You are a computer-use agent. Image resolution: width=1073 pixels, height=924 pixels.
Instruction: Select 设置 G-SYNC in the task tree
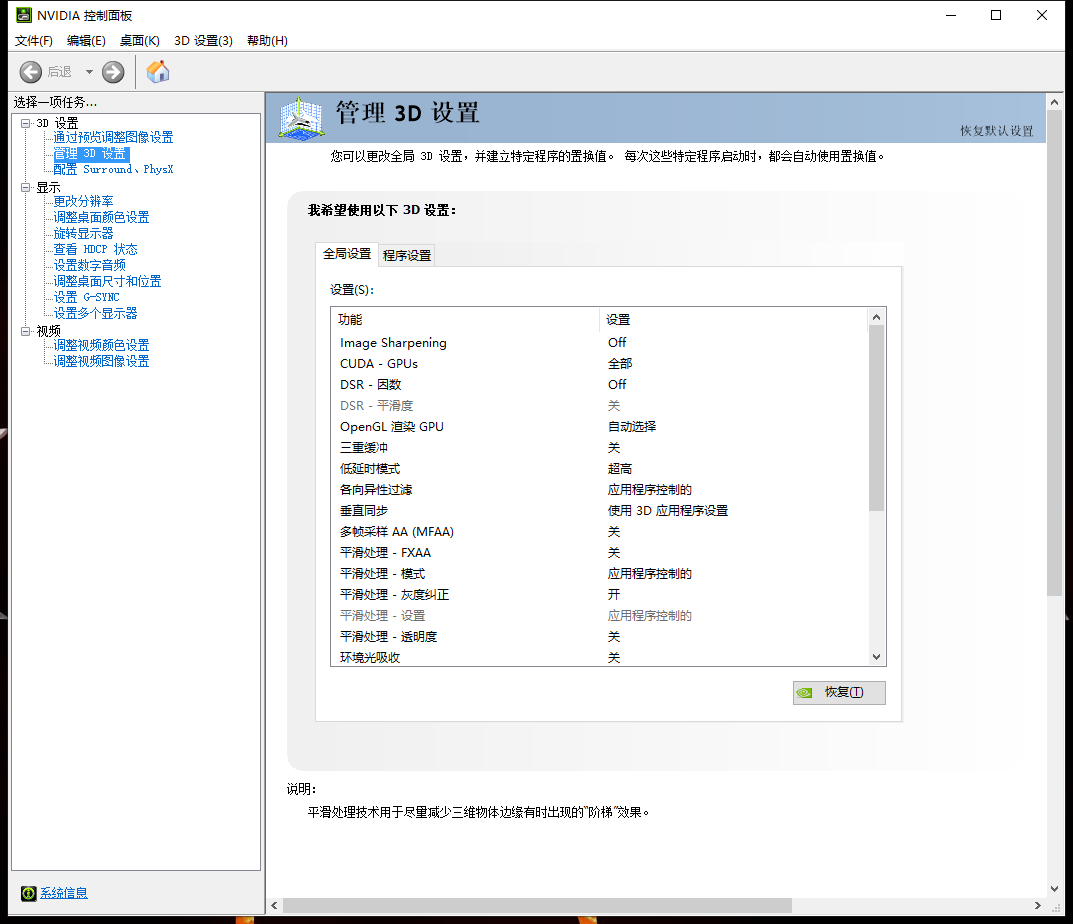[x=83, y=297]
